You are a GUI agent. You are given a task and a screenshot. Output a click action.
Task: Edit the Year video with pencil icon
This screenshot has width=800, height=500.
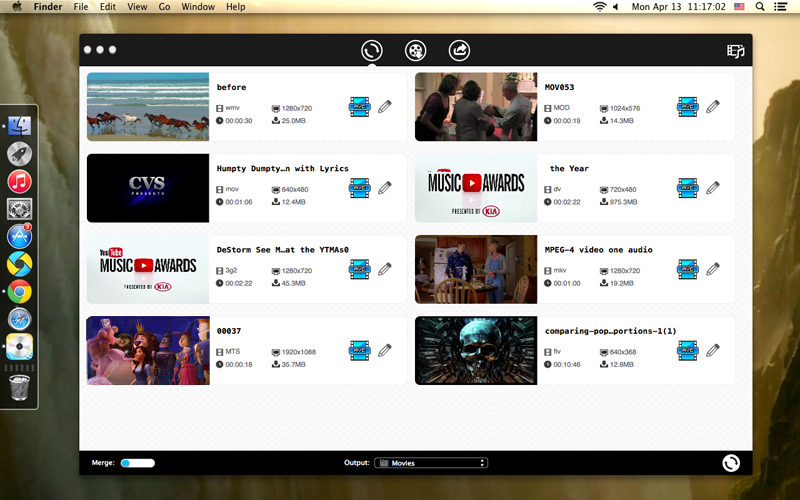(x=713, y=188)
